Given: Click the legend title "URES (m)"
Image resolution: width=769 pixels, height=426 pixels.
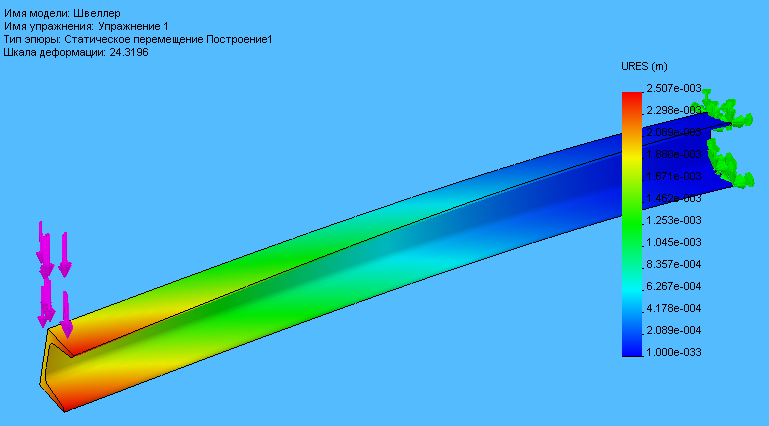Looking at the screenshot, I should (644, 66).
